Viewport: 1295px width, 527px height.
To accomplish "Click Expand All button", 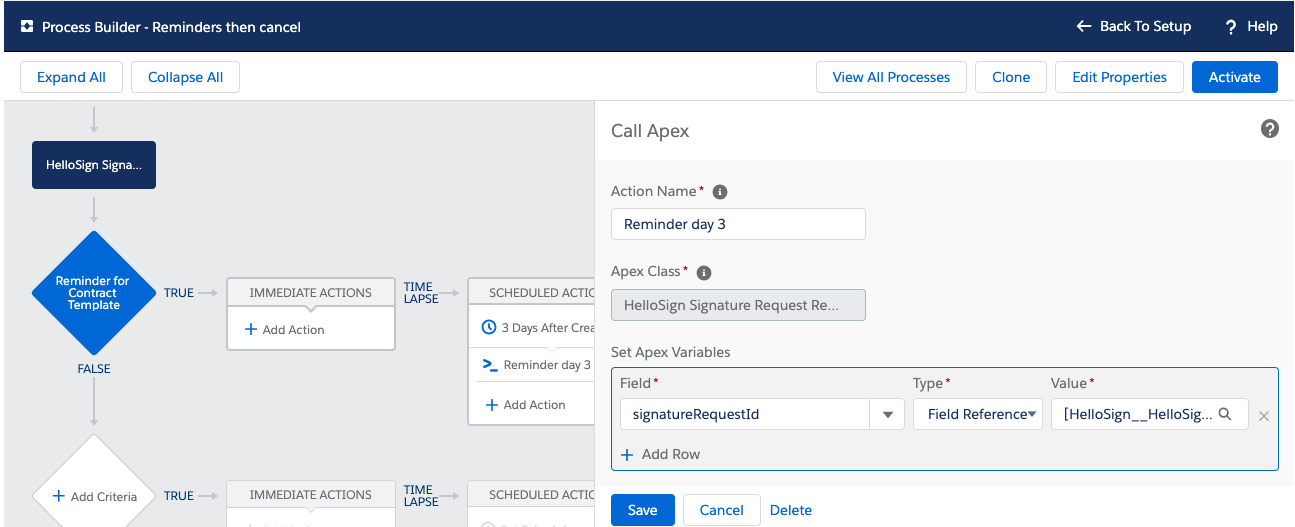I will click(71, 77).
